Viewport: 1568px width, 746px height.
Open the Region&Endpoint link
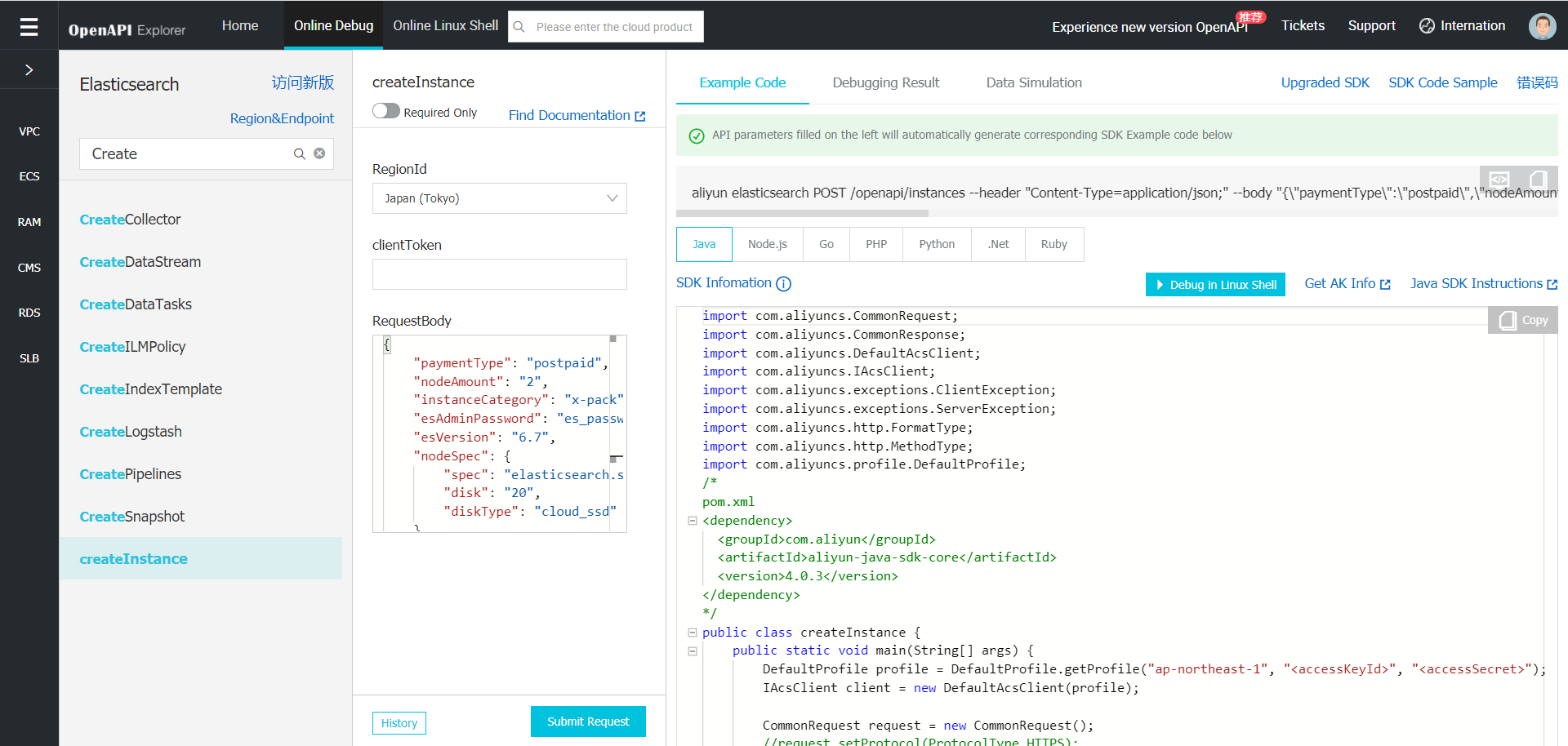pyautogui.click(x=282, y=118)
